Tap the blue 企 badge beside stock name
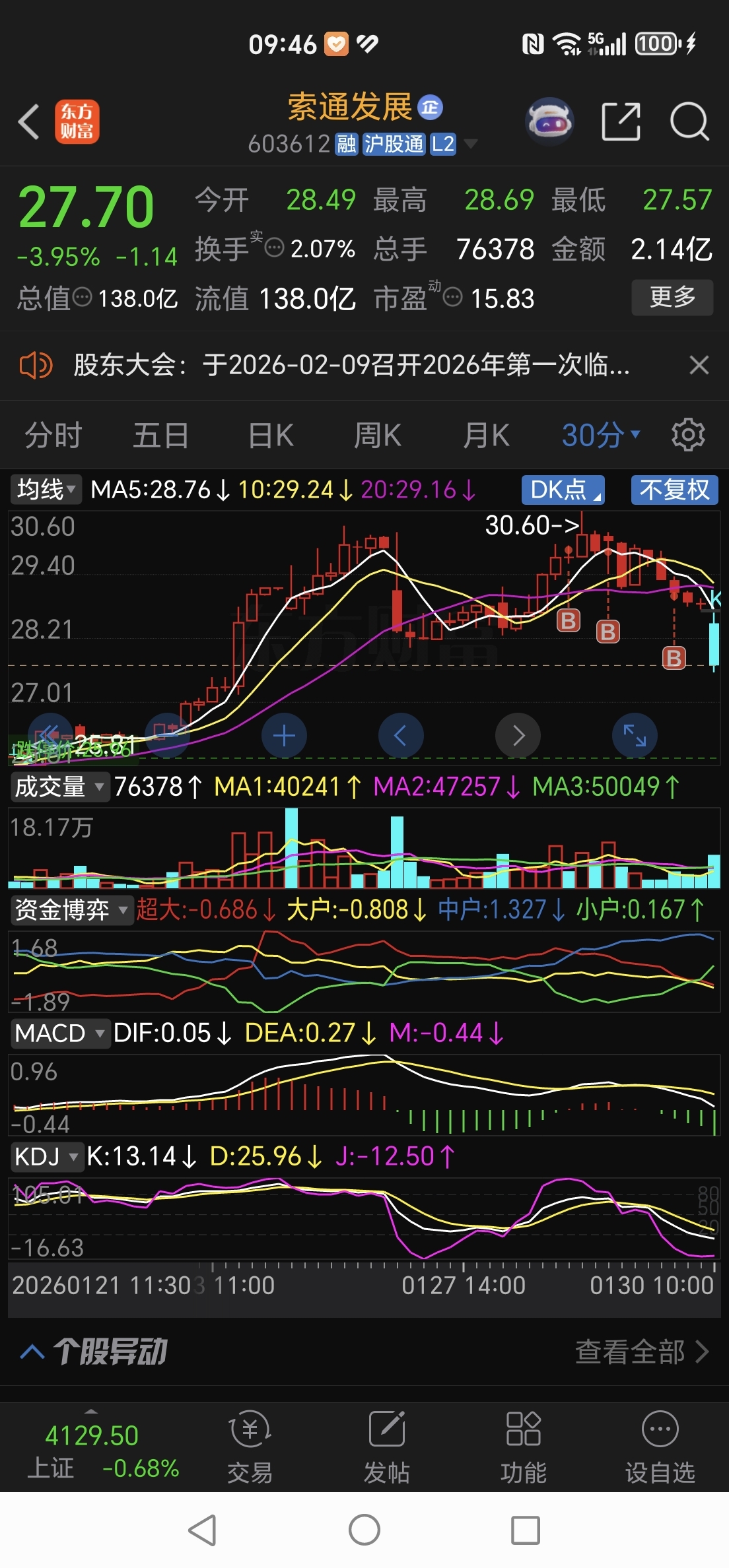729x1568 pixels. [x=430, y=108]
